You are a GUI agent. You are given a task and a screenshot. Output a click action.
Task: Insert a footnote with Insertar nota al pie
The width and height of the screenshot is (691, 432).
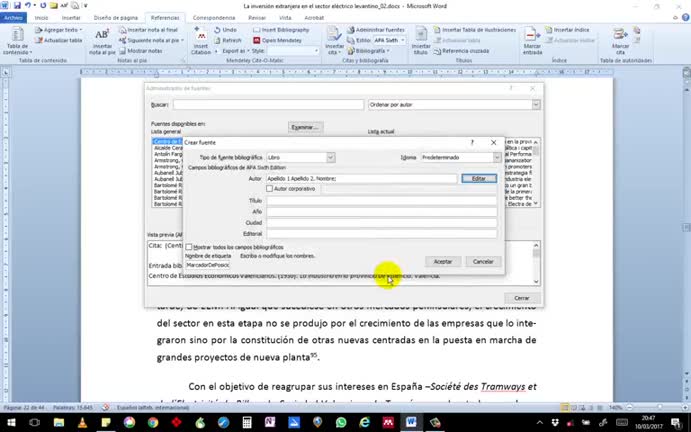(x=102, y=41)
